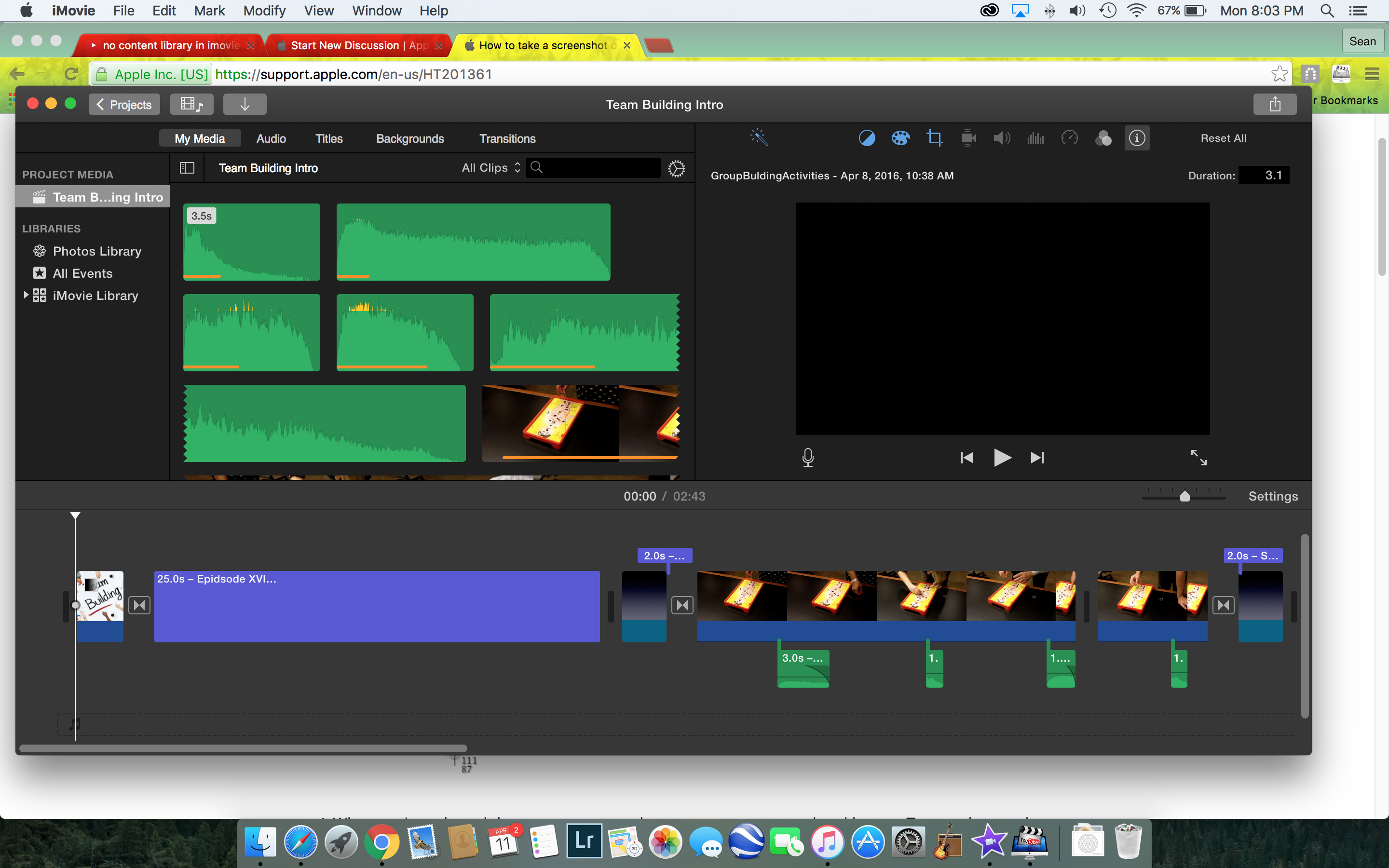Jump to previous clip in viewer
Image resolution: width=1389 pixels, height=868 pixels.
[x=967, y=458]
